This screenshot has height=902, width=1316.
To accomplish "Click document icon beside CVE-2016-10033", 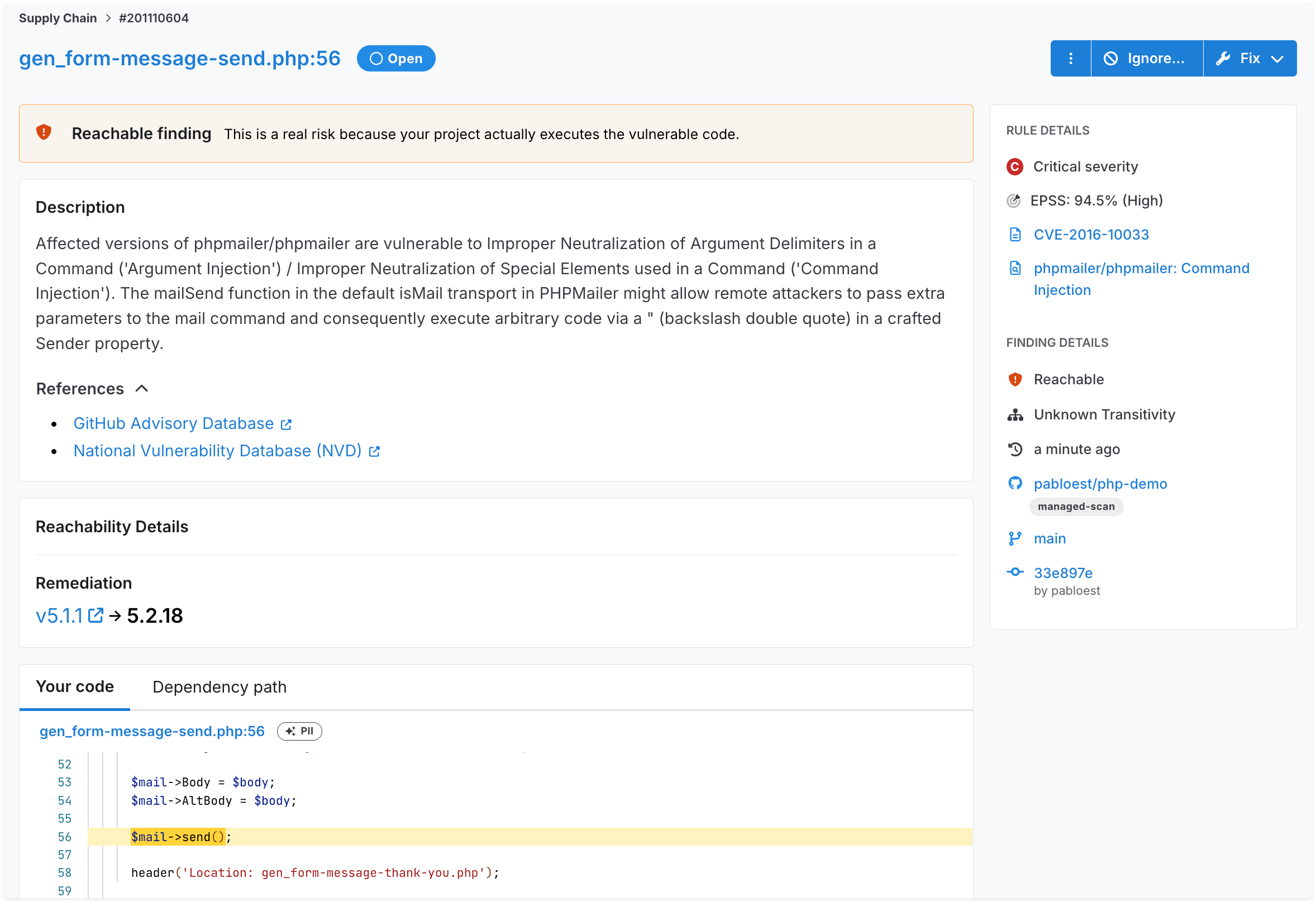I will tap(1015, 235).
